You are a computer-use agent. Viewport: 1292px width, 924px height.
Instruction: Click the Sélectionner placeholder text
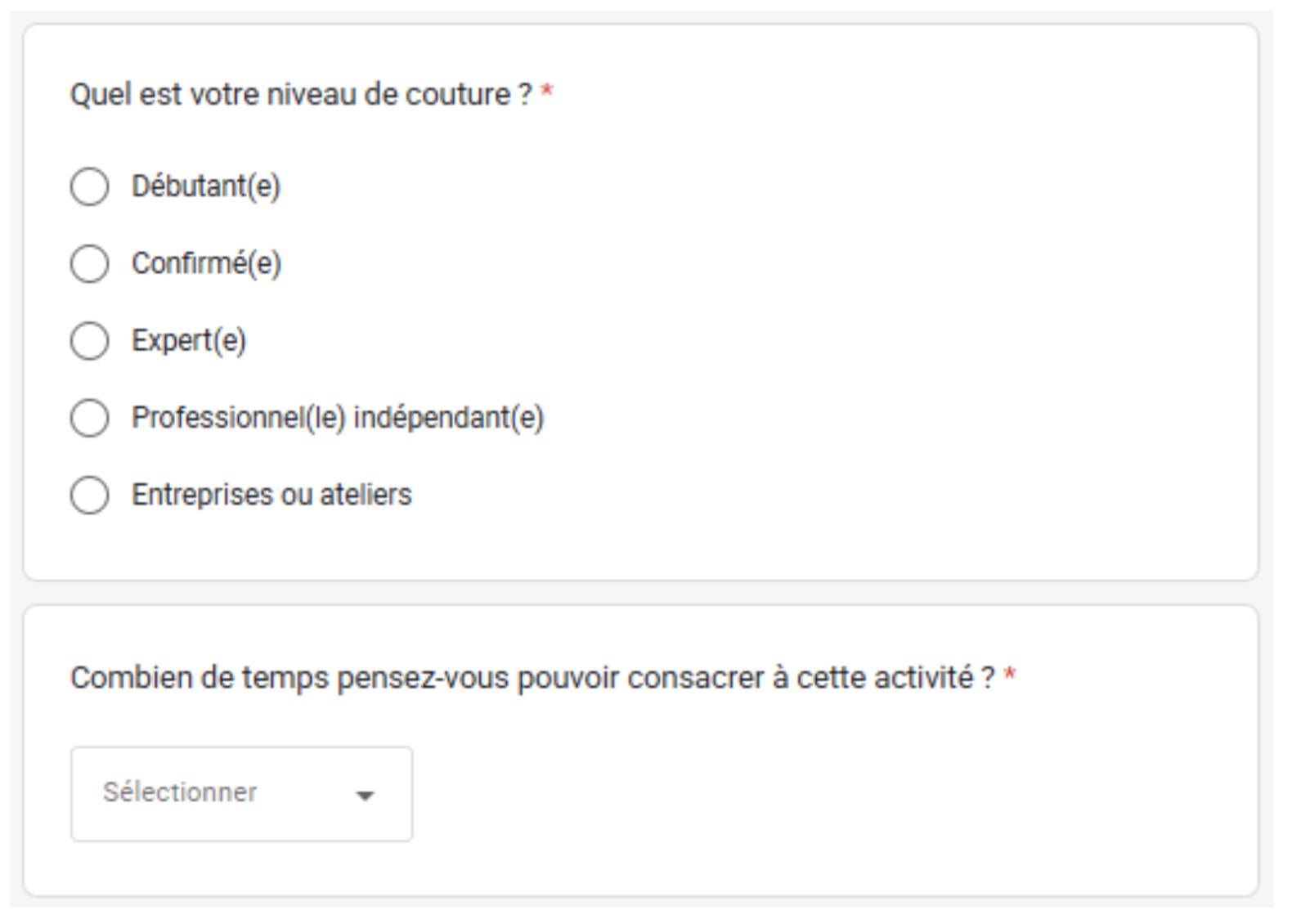coord(180,792)
